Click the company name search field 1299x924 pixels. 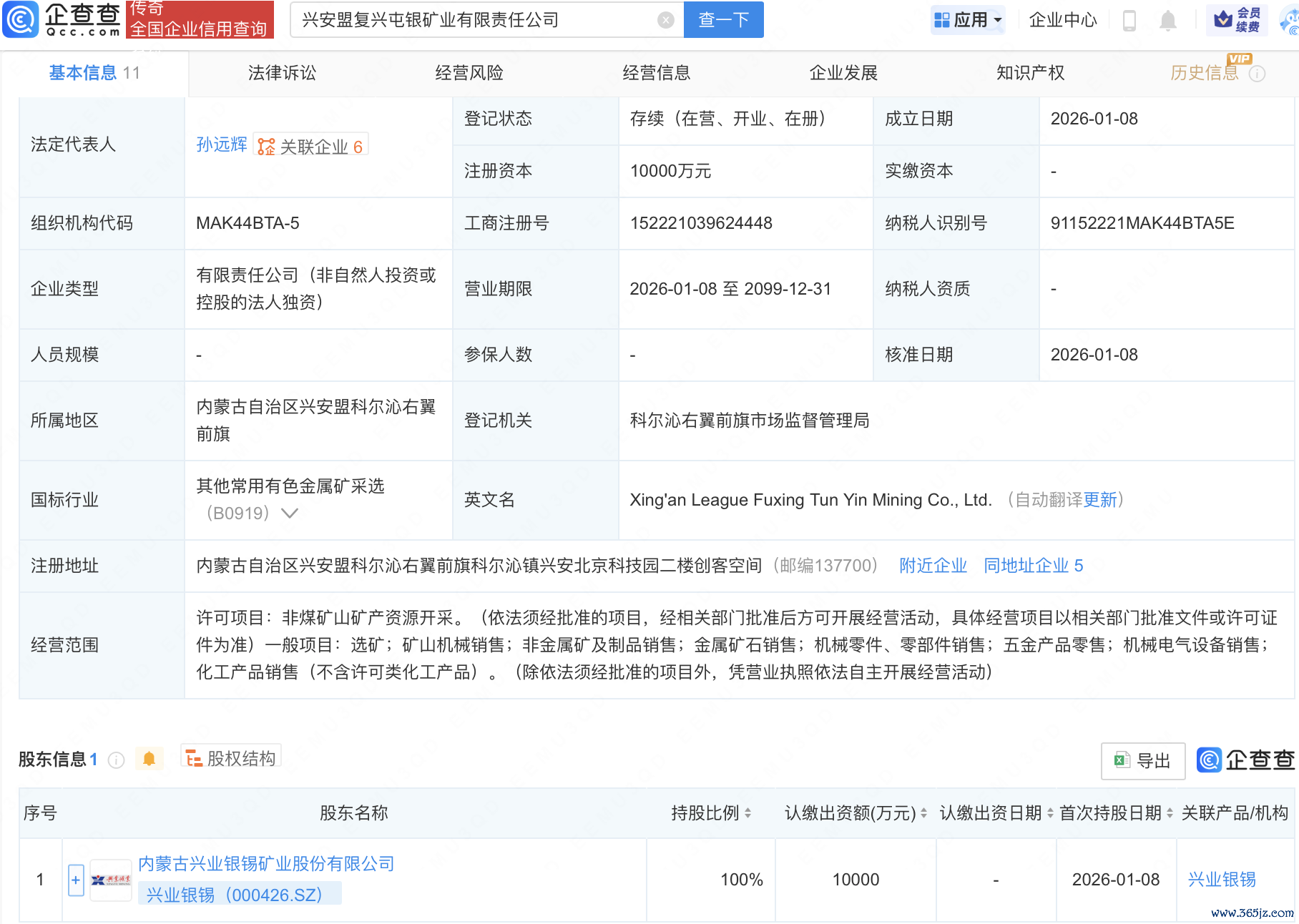[472, 20]
